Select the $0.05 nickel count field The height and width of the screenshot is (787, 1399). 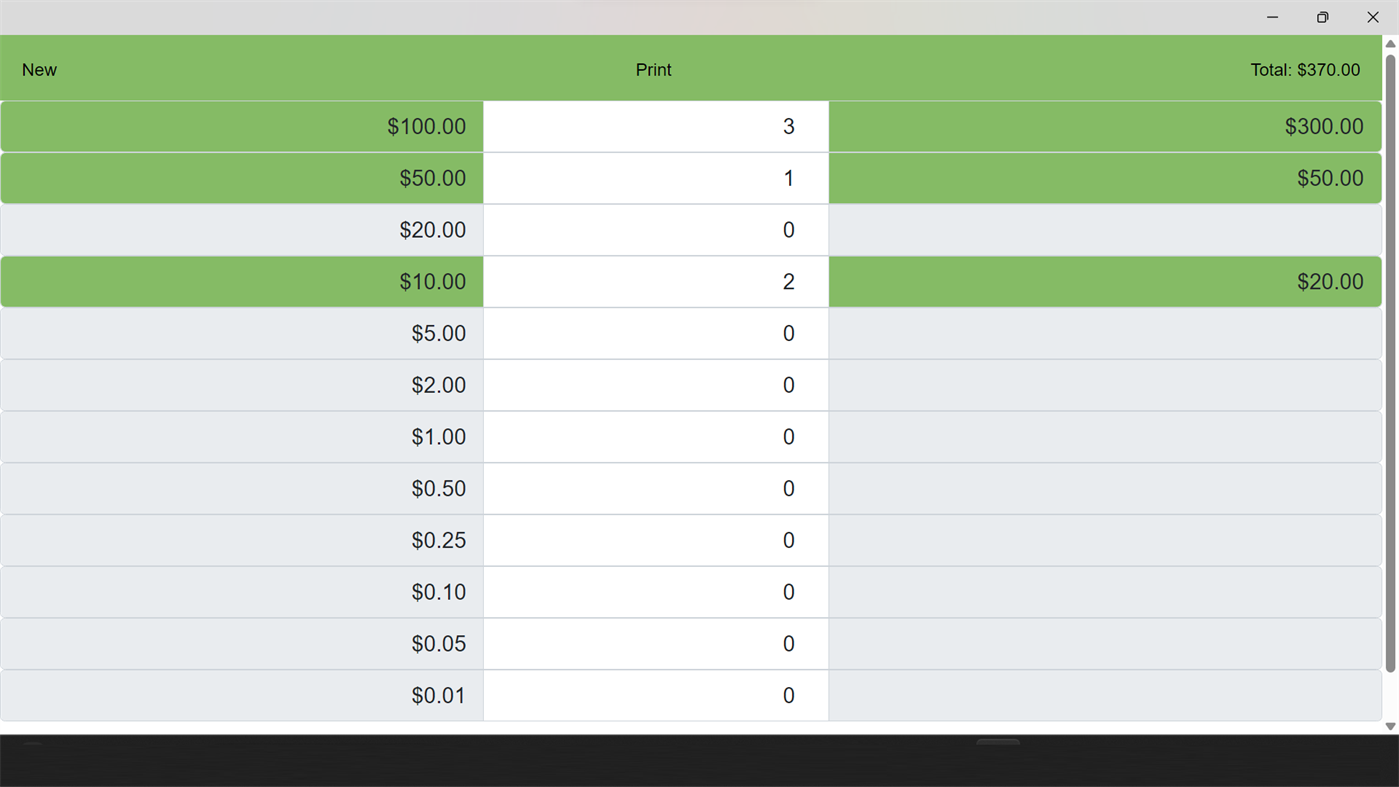tap(655, 643)
